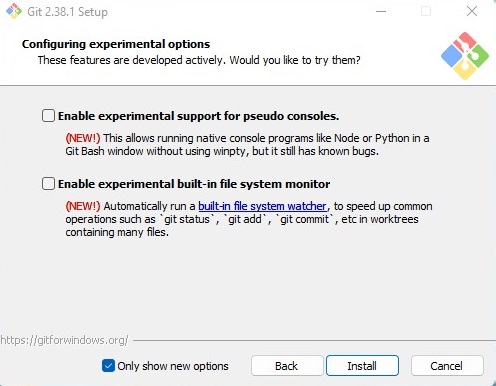Uncheck the Only show new options checkbox
This screenshot has width=496, height=386.
(108, 366)
